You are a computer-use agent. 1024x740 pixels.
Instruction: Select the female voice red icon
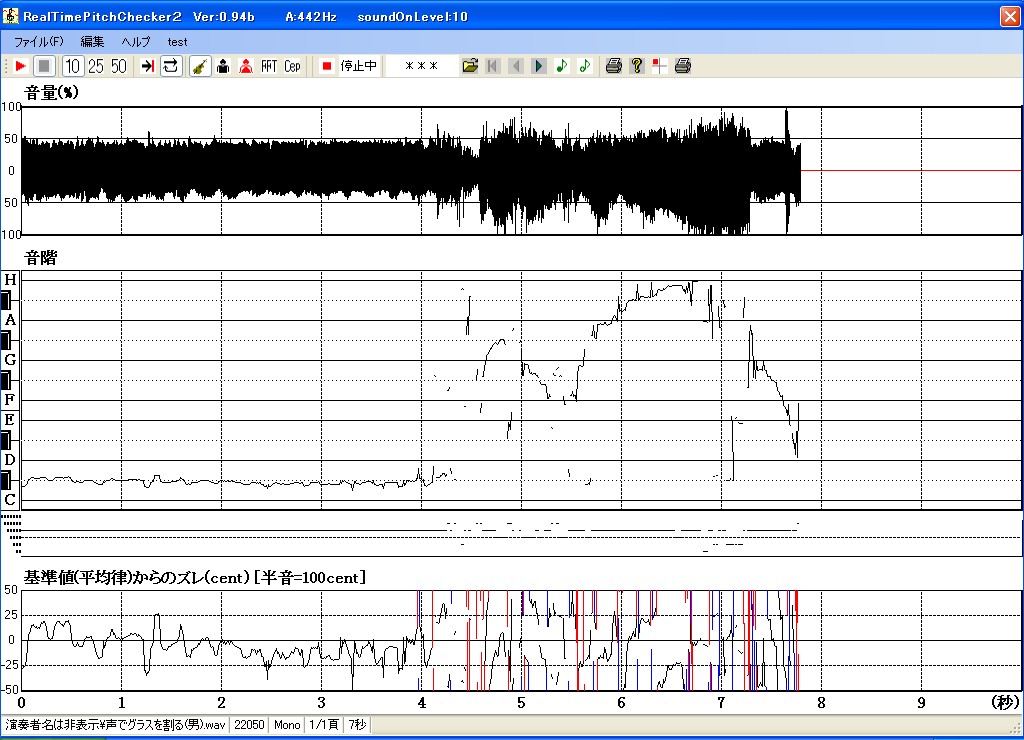coord(246,66)
